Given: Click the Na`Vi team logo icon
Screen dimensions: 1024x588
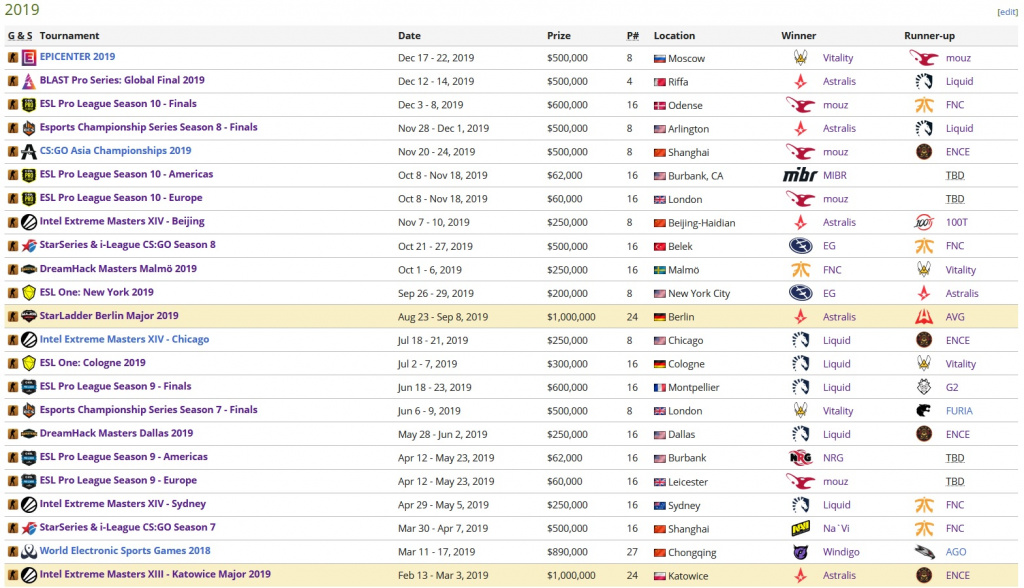Looking at the screenshot, I should [801, 529].
